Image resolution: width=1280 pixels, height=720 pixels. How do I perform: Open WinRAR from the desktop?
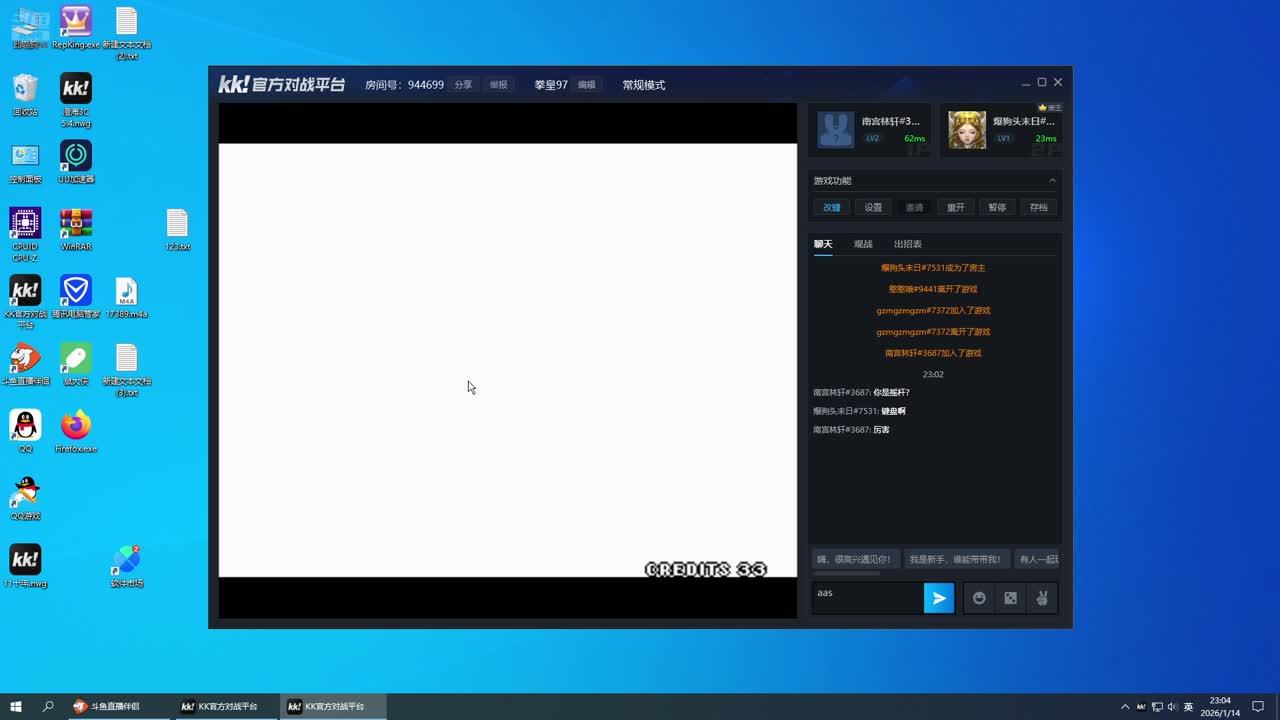76,224
